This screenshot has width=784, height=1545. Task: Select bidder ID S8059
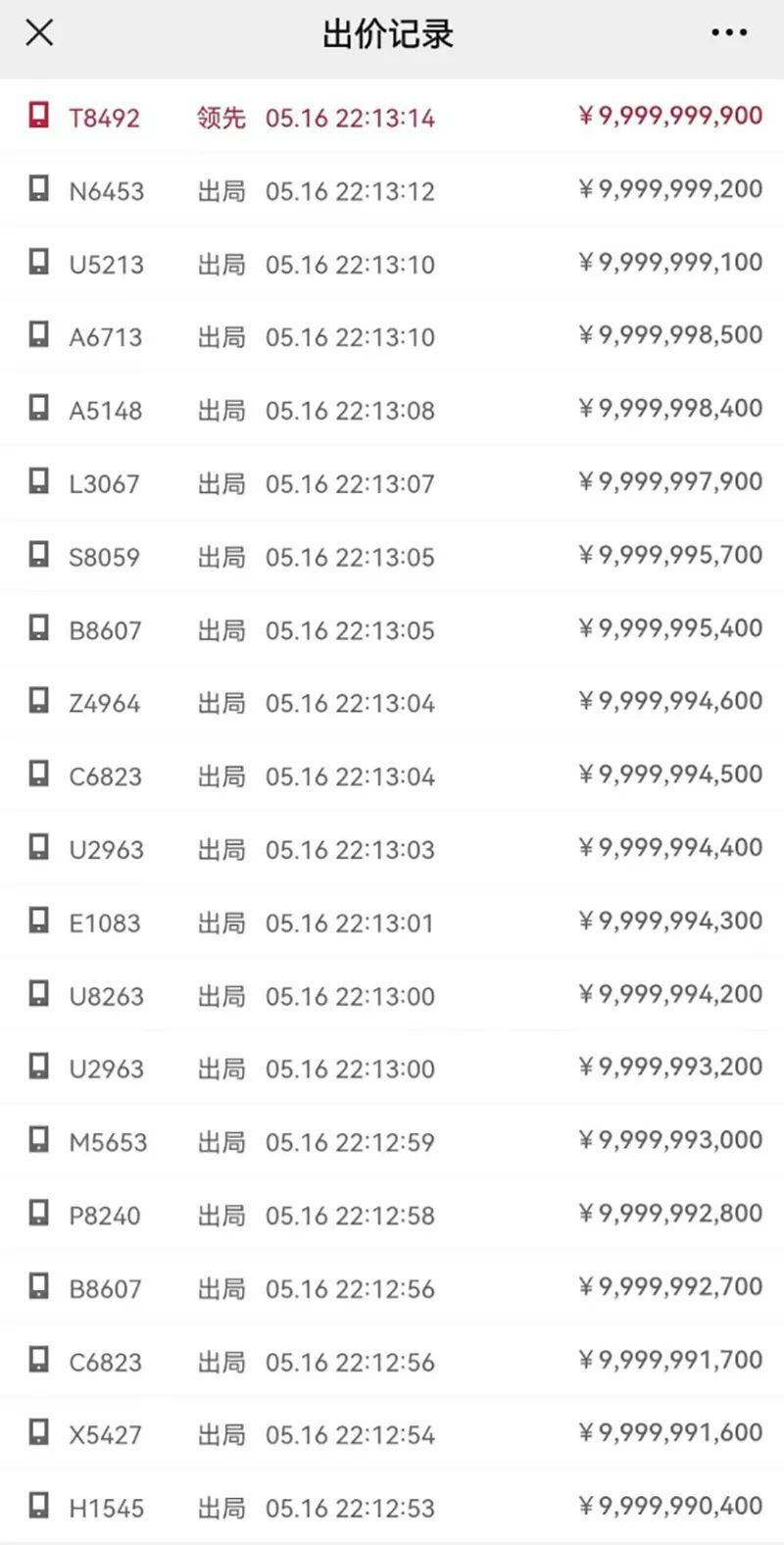(104, 557)
